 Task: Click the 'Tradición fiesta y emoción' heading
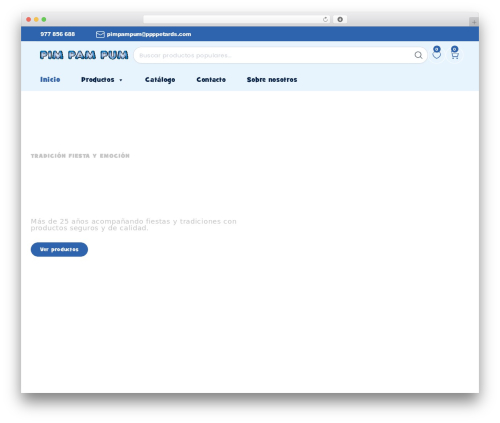pyautogui.click(x=80, y=156)
